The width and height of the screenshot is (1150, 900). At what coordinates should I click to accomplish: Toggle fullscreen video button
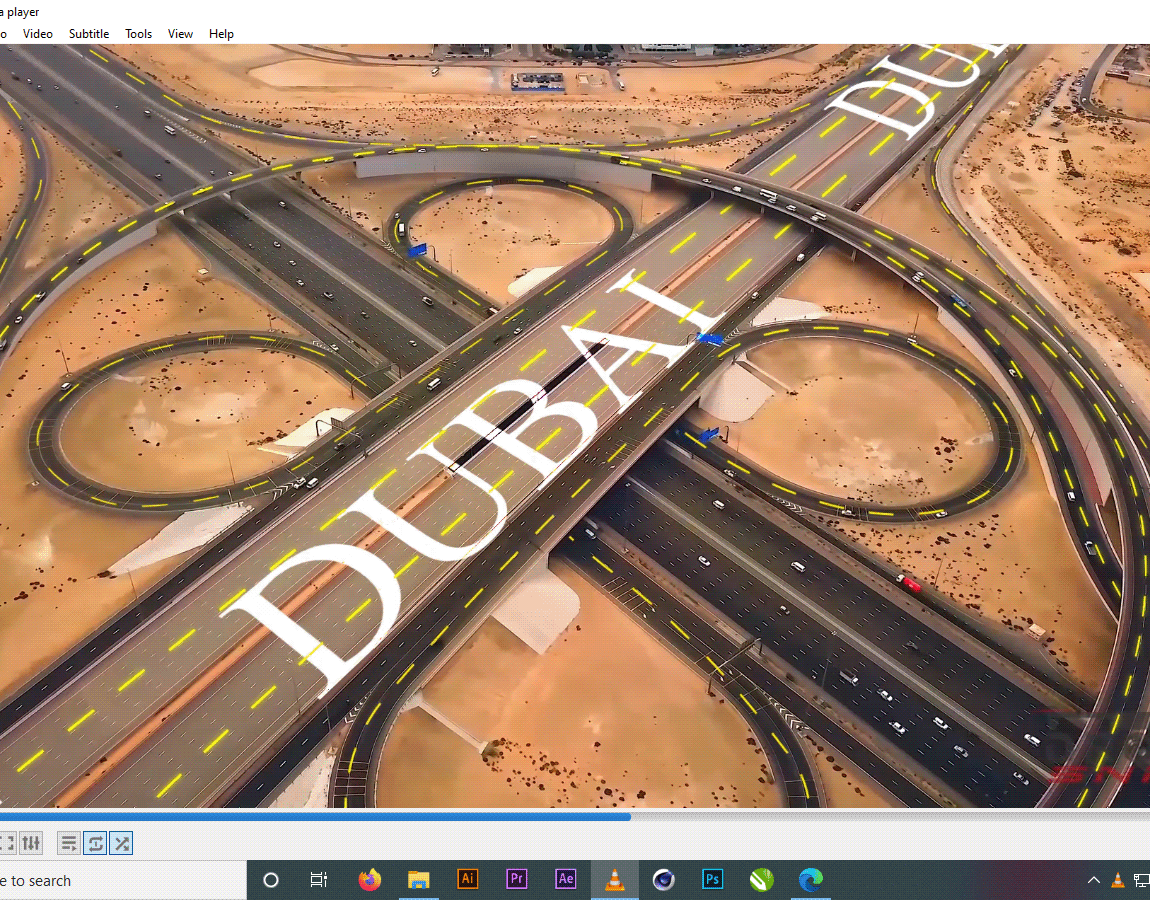coord(7,843)
